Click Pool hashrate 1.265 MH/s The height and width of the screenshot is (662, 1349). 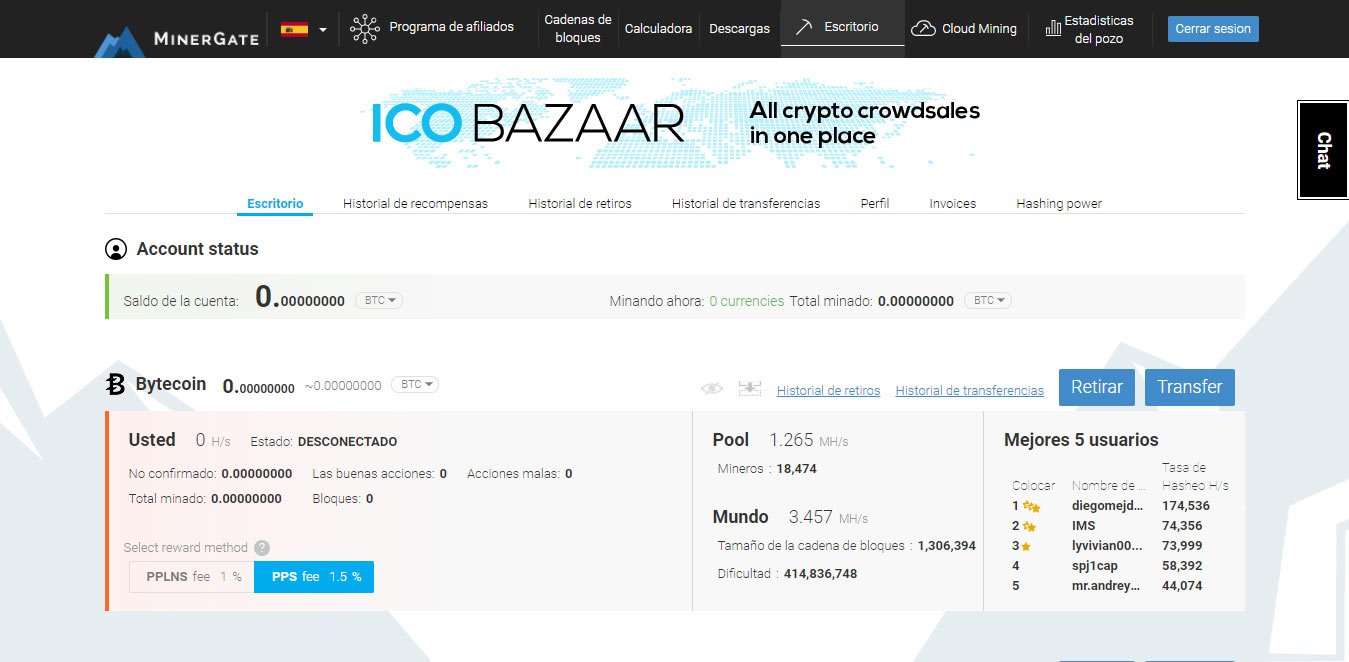coord(808,440)
